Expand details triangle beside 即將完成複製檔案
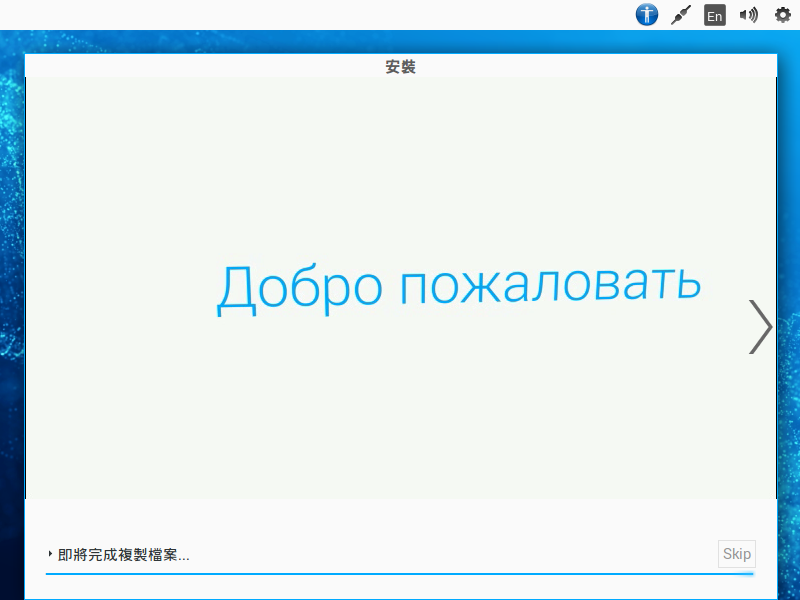 coord(50,554)
